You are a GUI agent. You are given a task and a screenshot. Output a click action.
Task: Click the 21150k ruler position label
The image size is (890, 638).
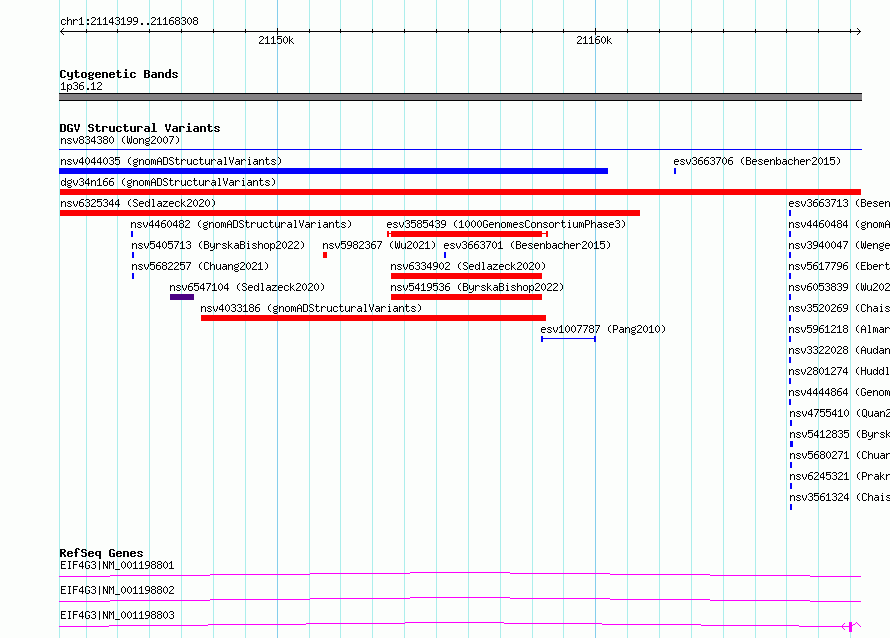(276, 40)
